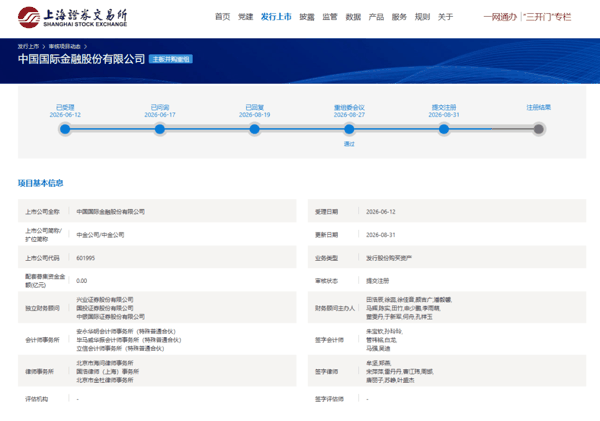This screenshot has width=600, height=421.
Task: Open the 产品 menu item
Action: tap(376, 17)
